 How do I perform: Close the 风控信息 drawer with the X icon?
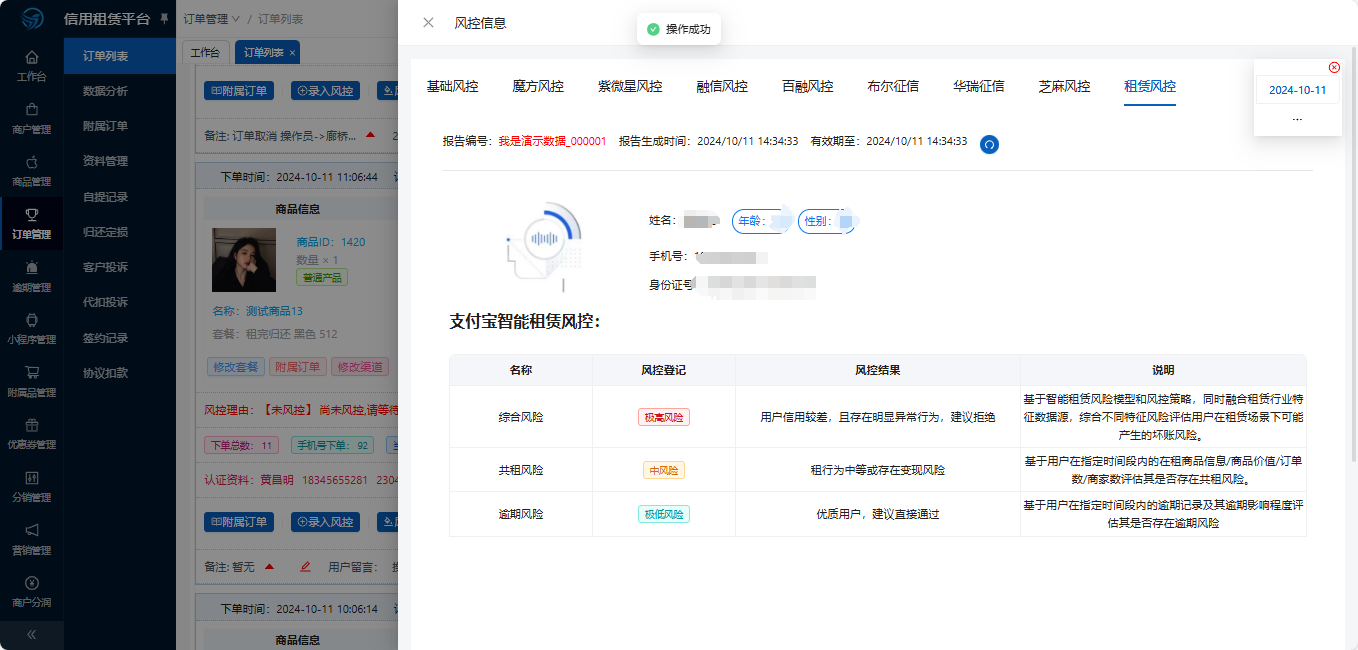(x=428, y=23)
